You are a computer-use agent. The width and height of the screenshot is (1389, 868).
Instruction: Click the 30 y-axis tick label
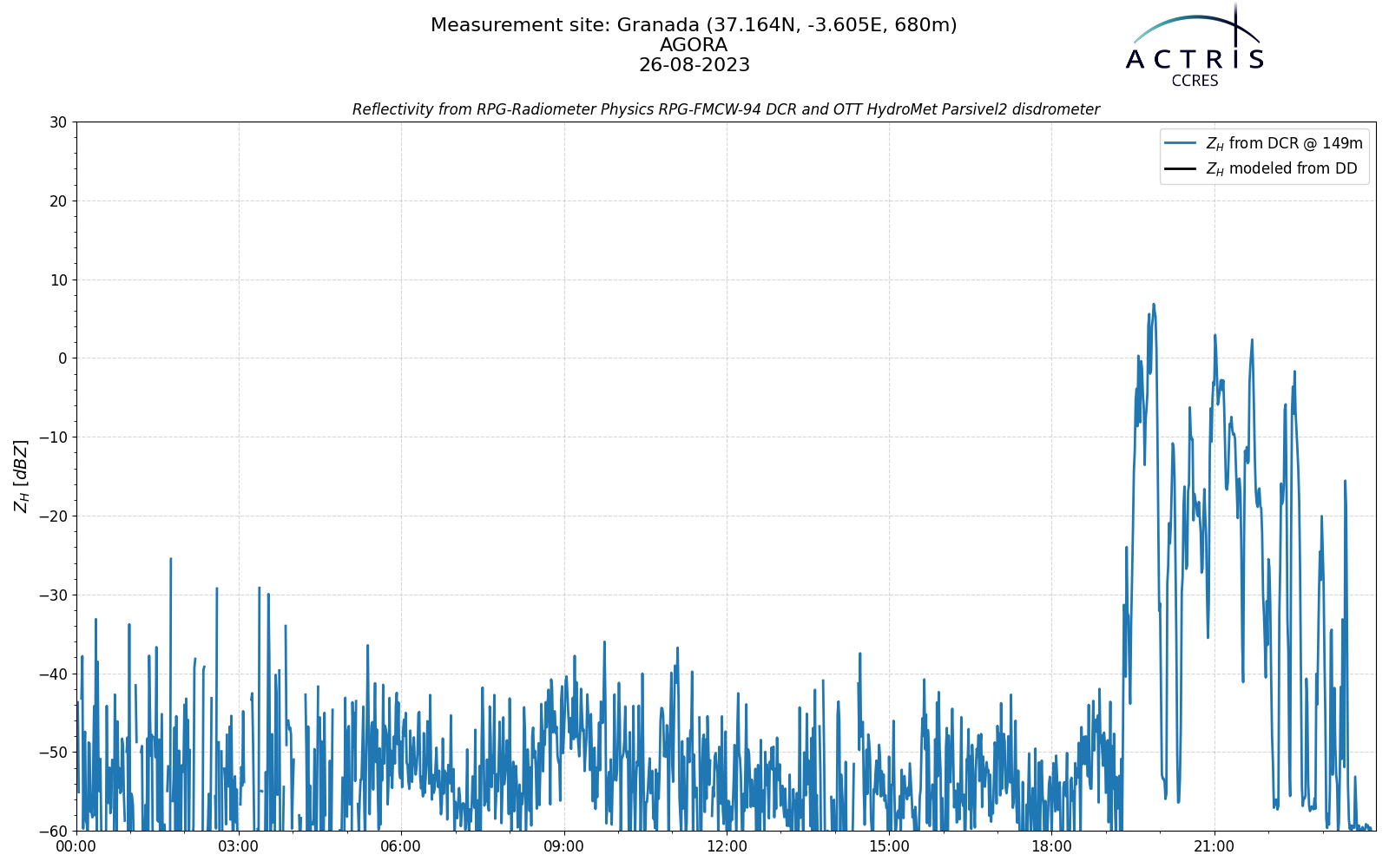point(58,122)
